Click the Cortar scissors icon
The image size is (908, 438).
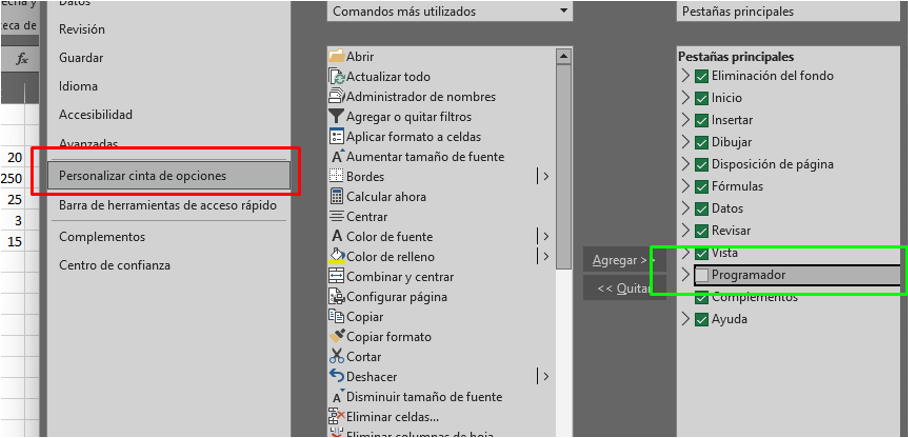pyautogui.click(x=337, y=357)
